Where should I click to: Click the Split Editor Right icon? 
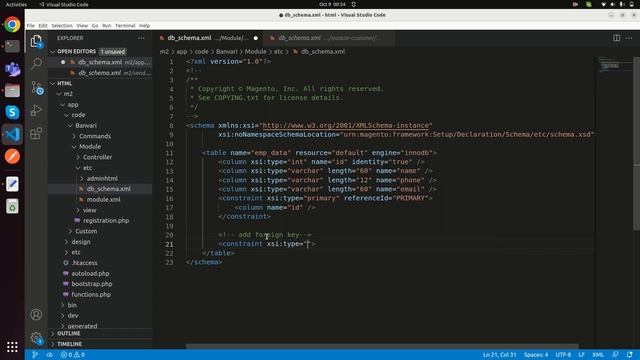point(616,38)
